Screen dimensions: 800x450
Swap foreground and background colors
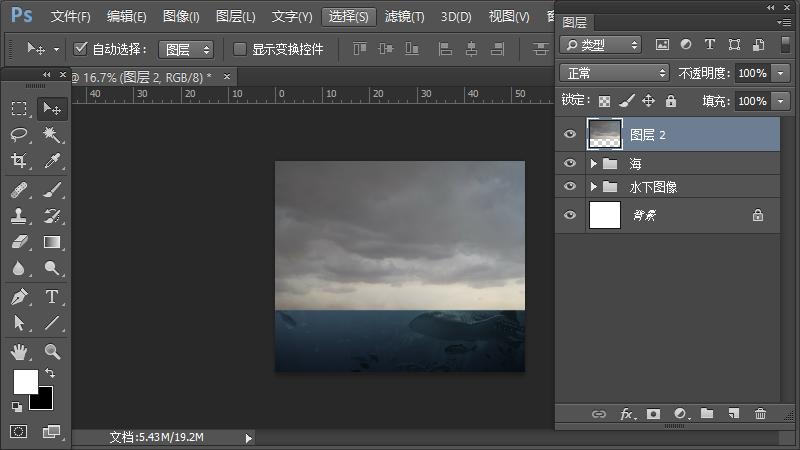[50, 373]
